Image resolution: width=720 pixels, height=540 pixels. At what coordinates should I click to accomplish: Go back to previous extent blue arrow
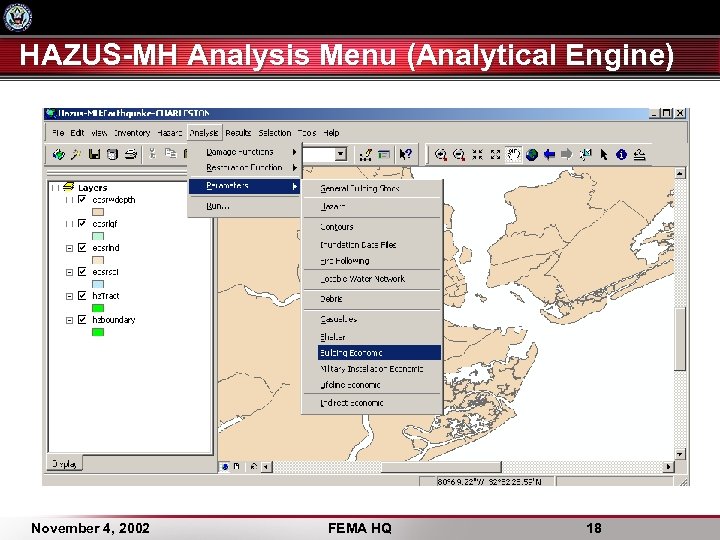click(x=549, y=154)
